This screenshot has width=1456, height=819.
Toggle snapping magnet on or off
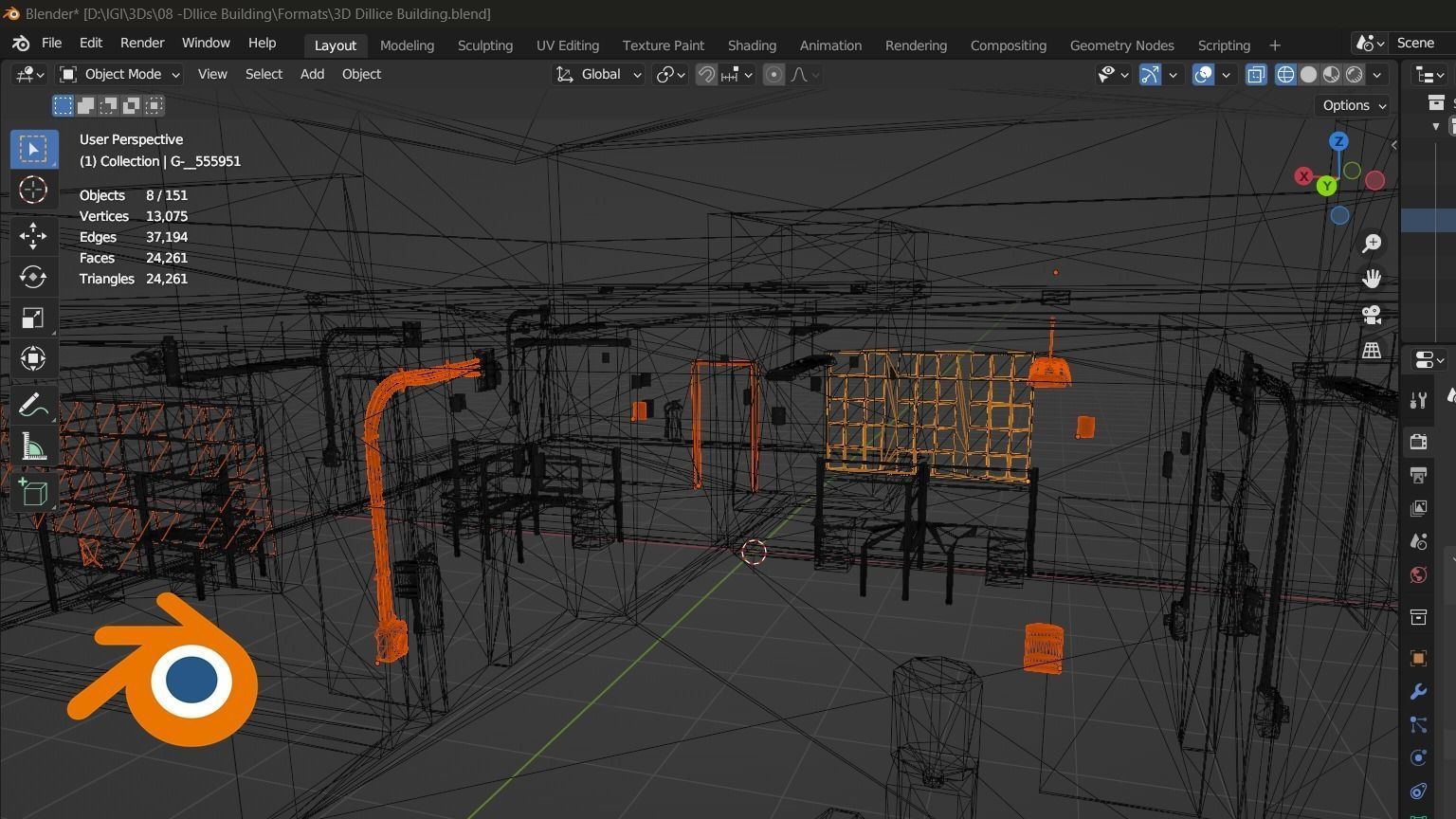706,74
